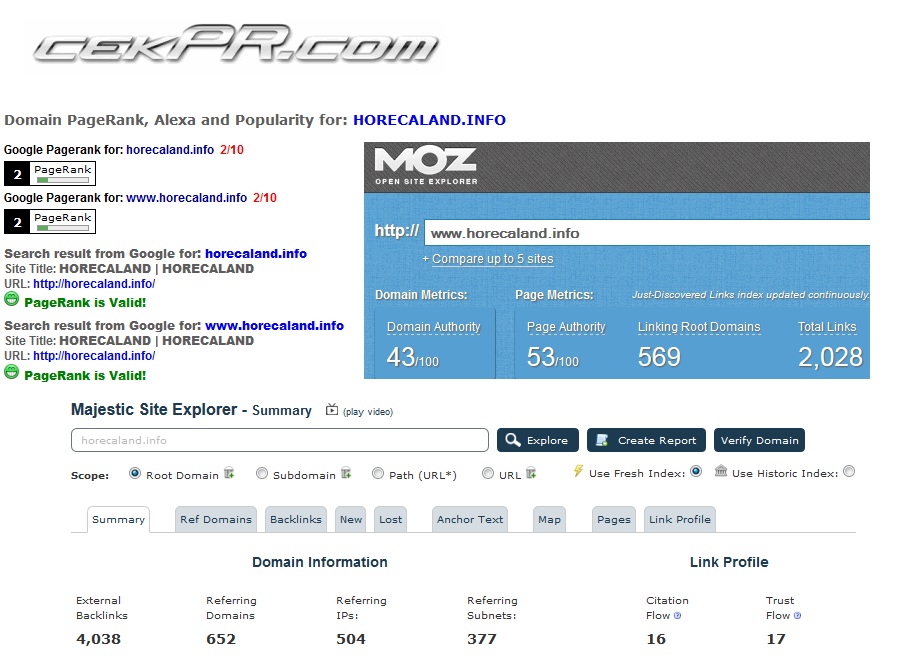Click the cekPR.com logo
Viewport: 904px width, 664px height.
tap(236, 43)
